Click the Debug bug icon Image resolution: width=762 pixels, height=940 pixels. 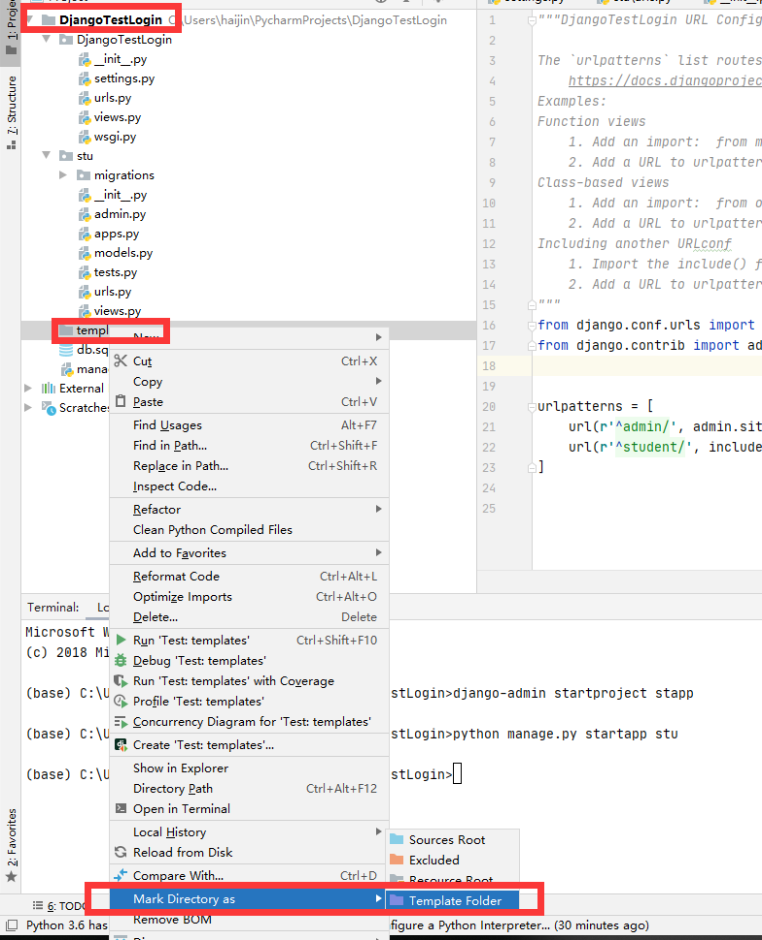click(121, 660)
